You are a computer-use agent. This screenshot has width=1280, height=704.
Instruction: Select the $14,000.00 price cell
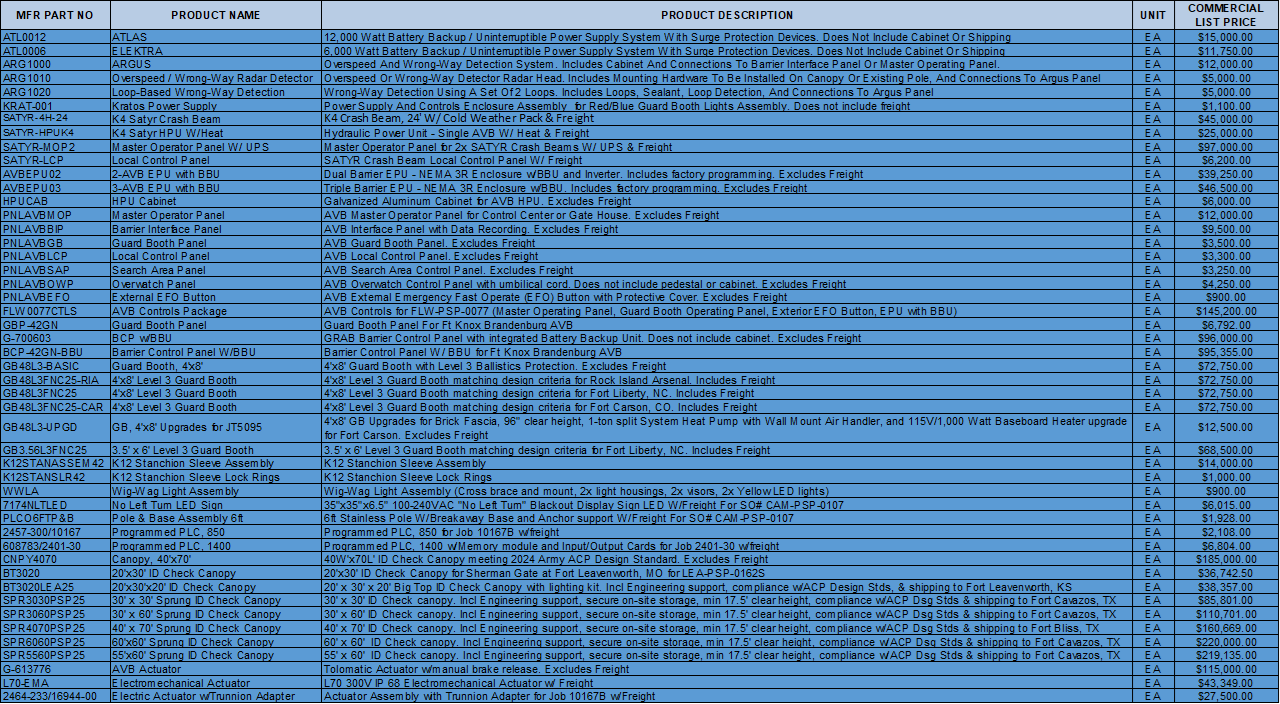point(1226,464)
